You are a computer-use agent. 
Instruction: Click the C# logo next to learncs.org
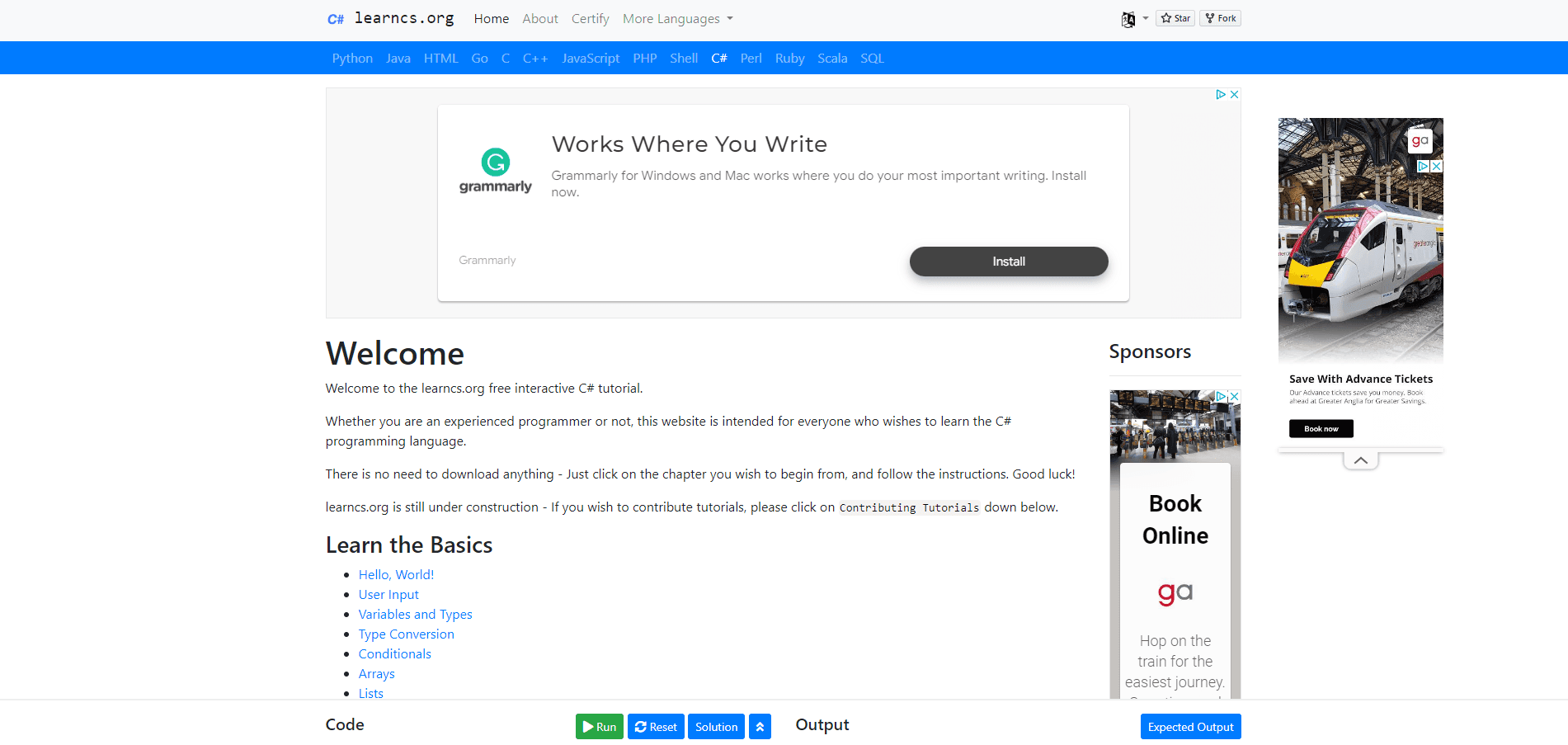click(335, 19)
